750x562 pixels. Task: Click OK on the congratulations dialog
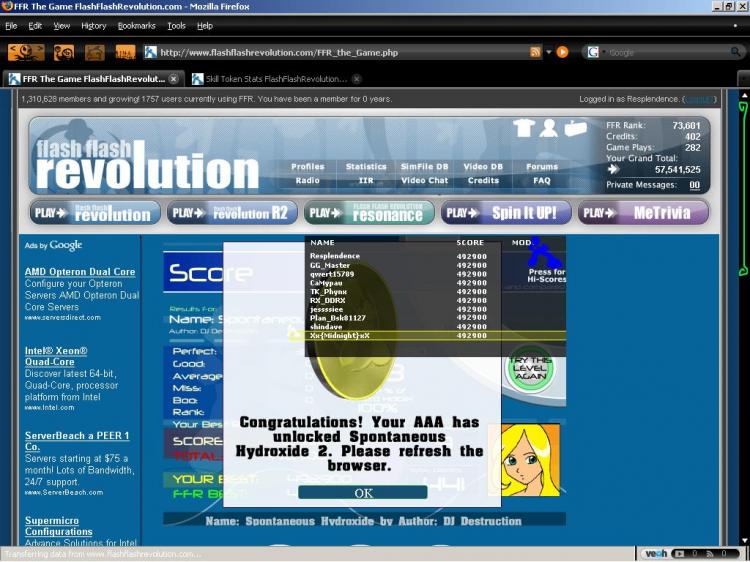pyautogui.click(x=363, y=493)
